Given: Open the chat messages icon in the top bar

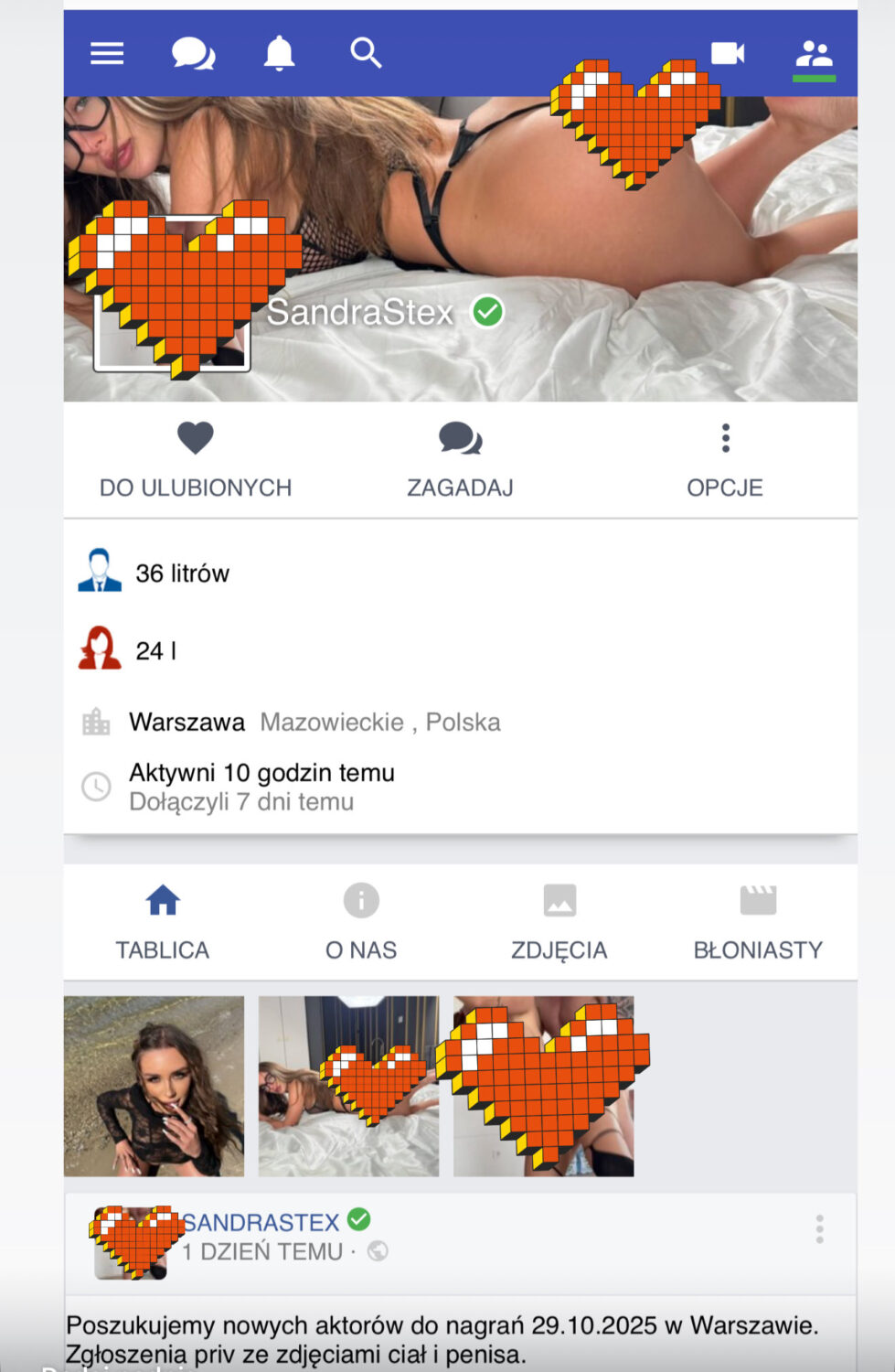Looking at the screenshot, I should (x=194, y=54).
